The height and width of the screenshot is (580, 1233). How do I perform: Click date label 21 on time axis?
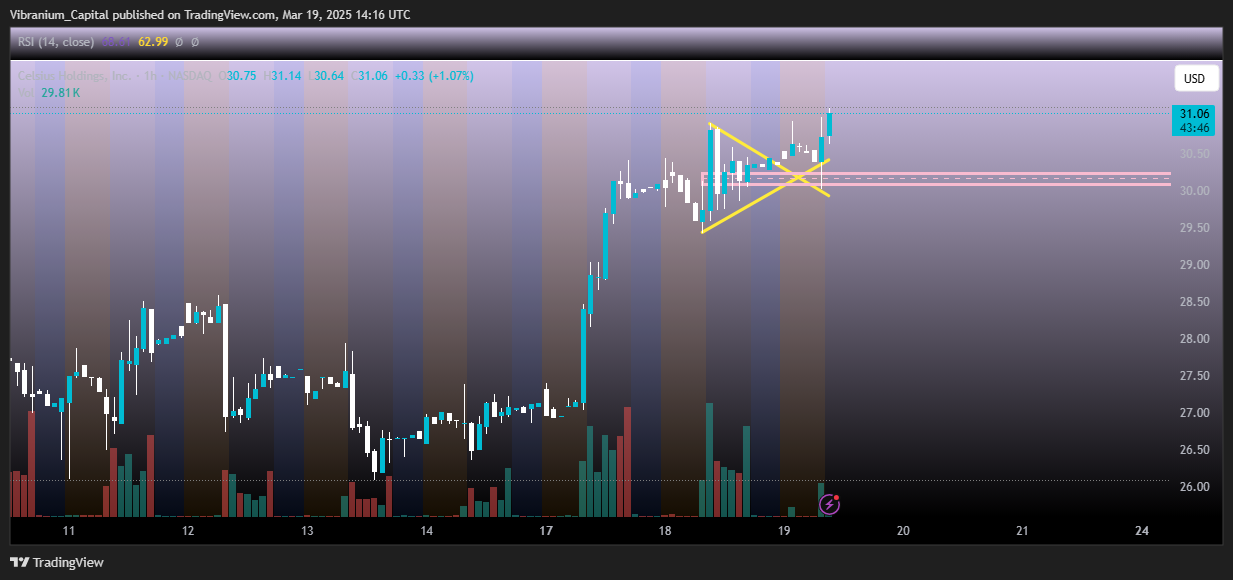tap(1023, 531)
